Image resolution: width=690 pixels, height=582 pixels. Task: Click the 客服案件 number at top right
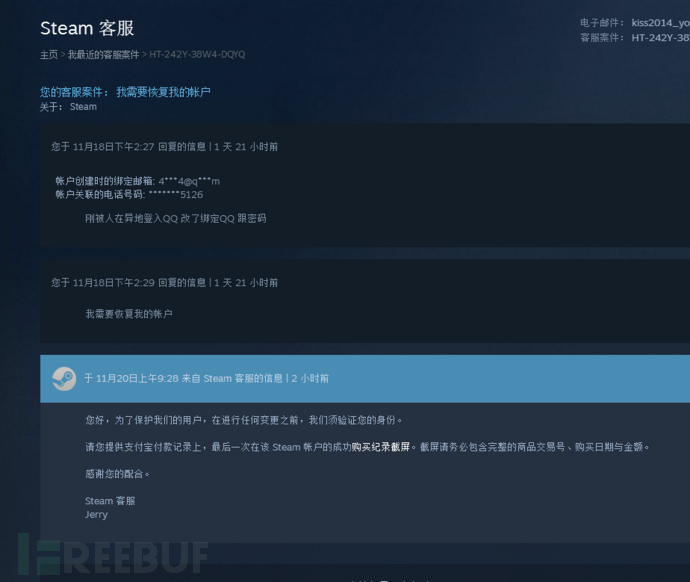pos(661,38)
